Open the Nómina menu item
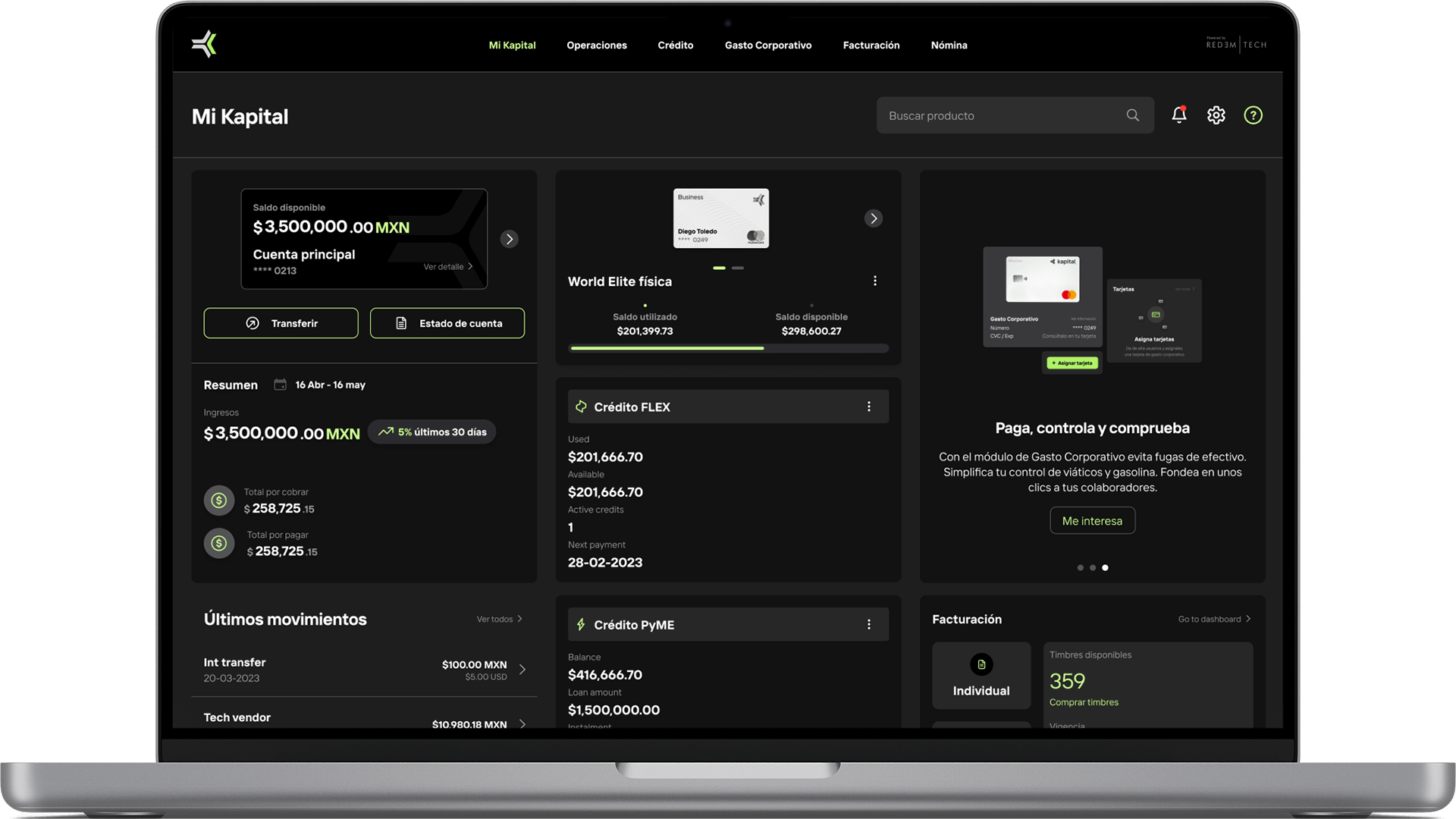The height and width of the screenshot is (819, 1456). click(949, 45)
